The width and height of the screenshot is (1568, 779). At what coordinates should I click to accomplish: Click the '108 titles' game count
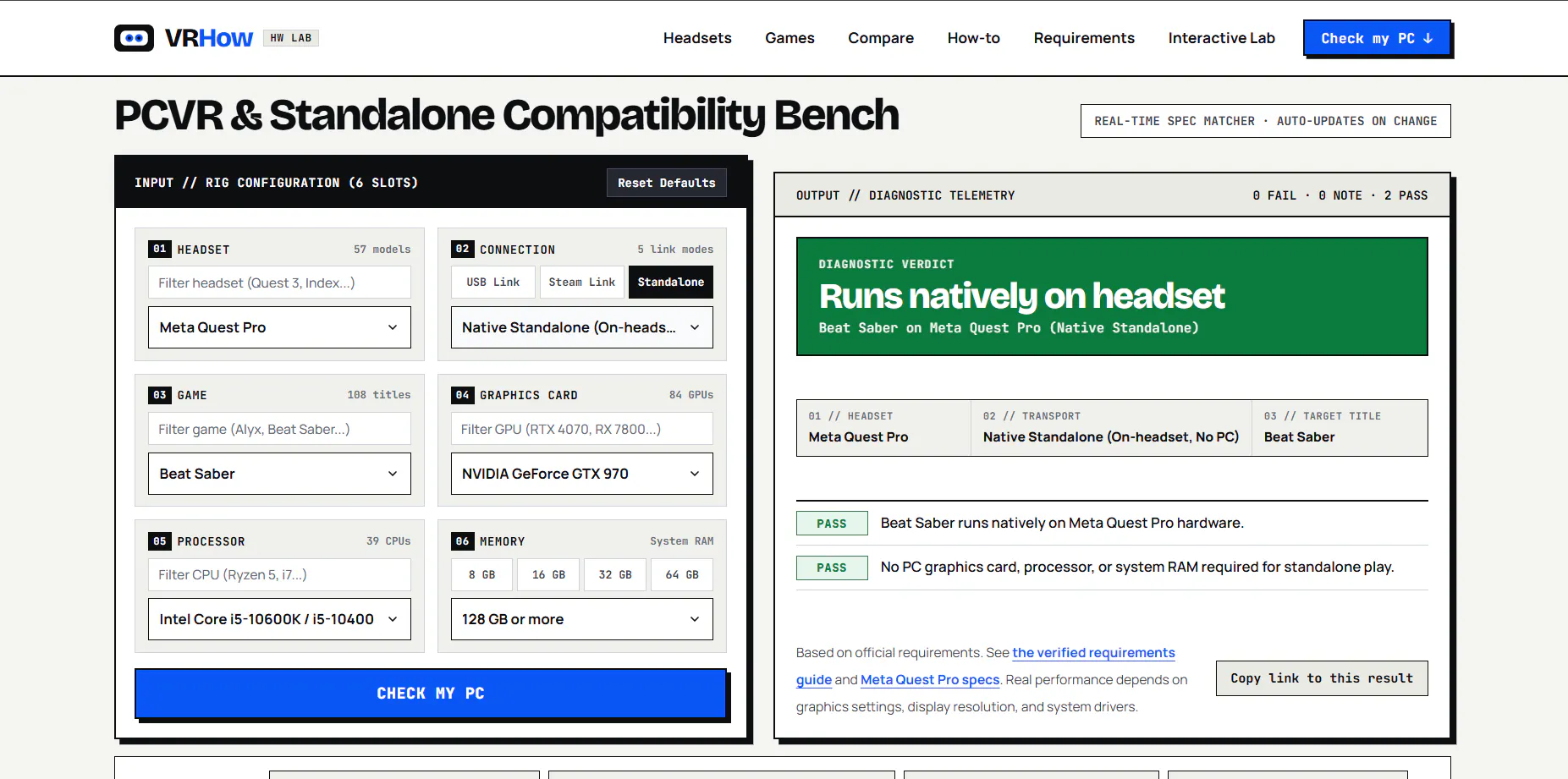(379, 395)
